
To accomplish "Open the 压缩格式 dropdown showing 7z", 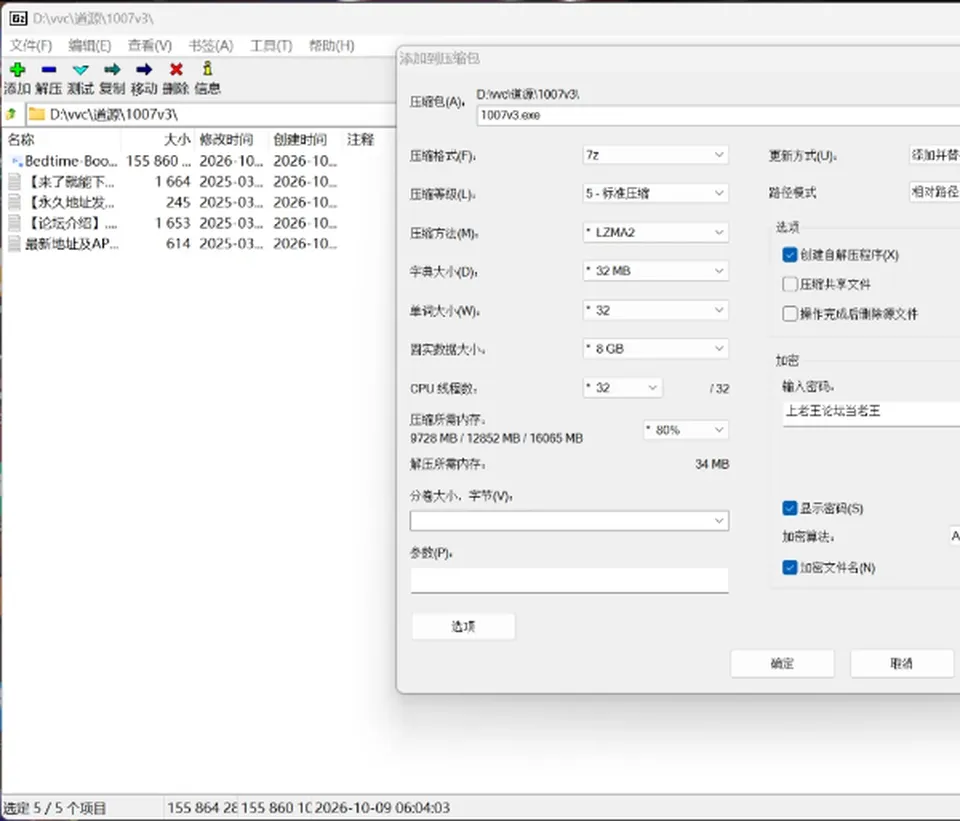I will point(655,155).
